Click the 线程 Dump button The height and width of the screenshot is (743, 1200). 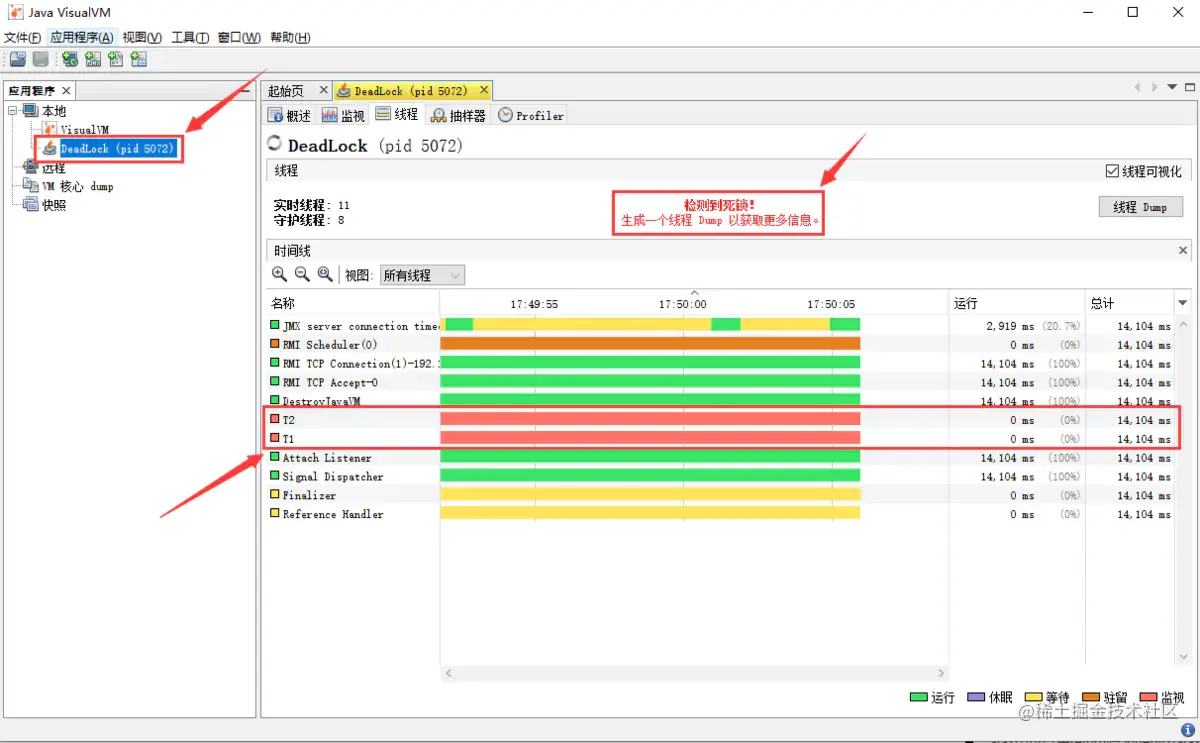(1140, 207)
